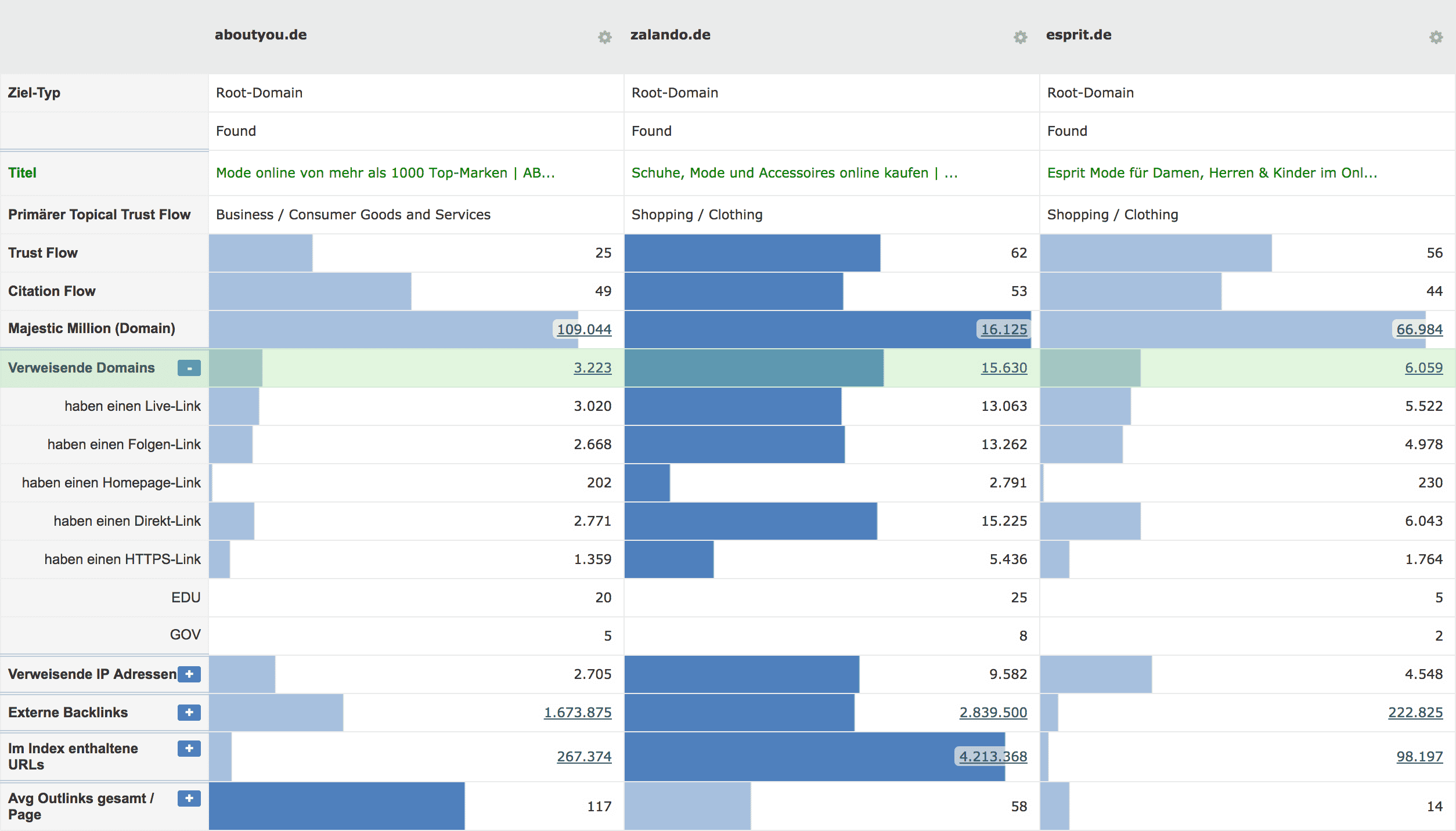
Task: Open aboutyou.de referring domains count 3.223
Action: click(x=592, y=367)
